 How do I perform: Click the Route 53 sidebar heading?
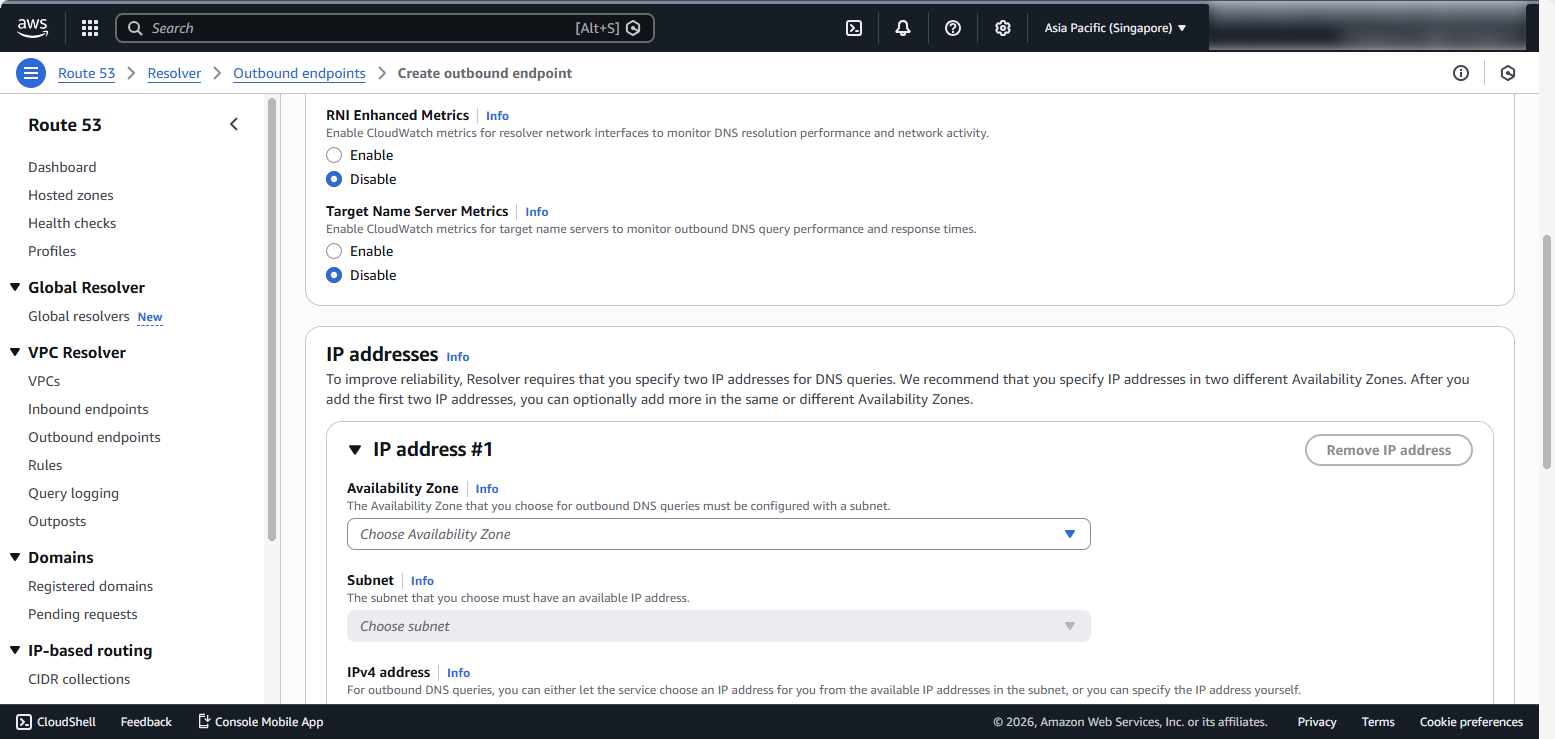coord(65,125)
